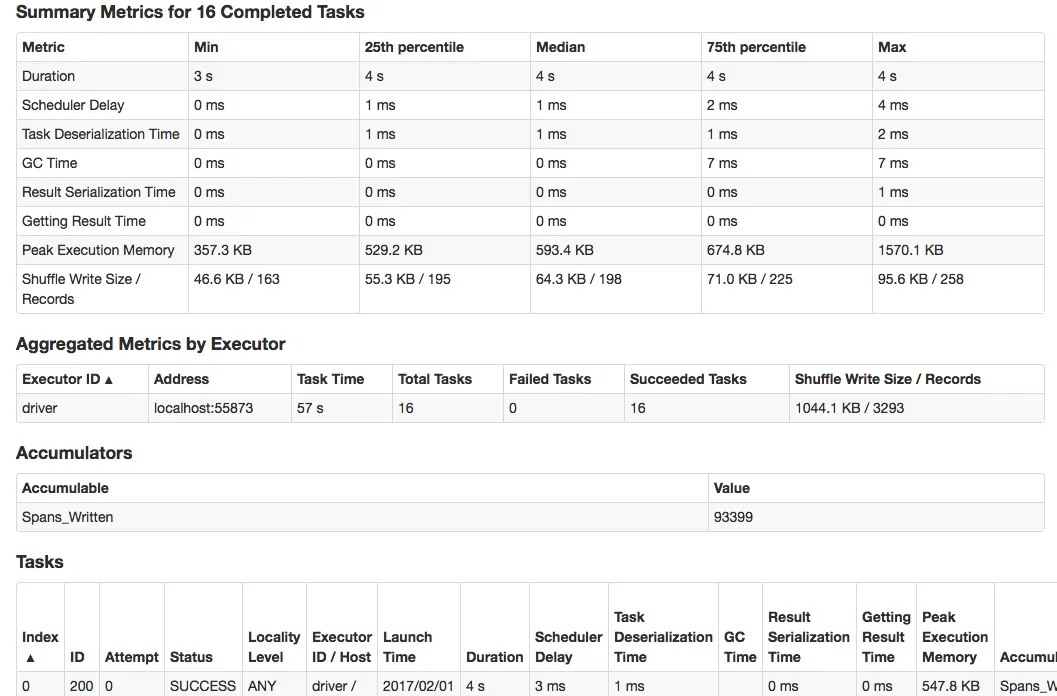Sort tasks by Duration column header

[494, 657]
